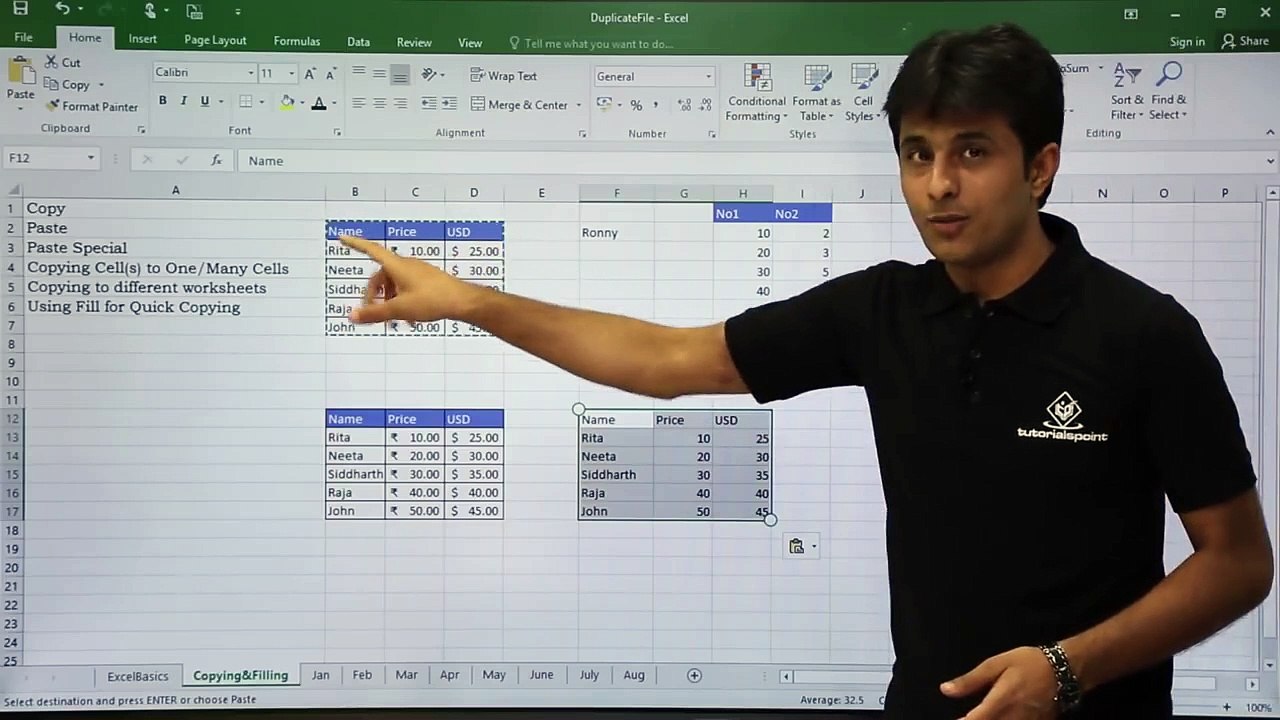1280x720 pixels.
Task: Toggle Wrap Text
Action: point(503,76)
